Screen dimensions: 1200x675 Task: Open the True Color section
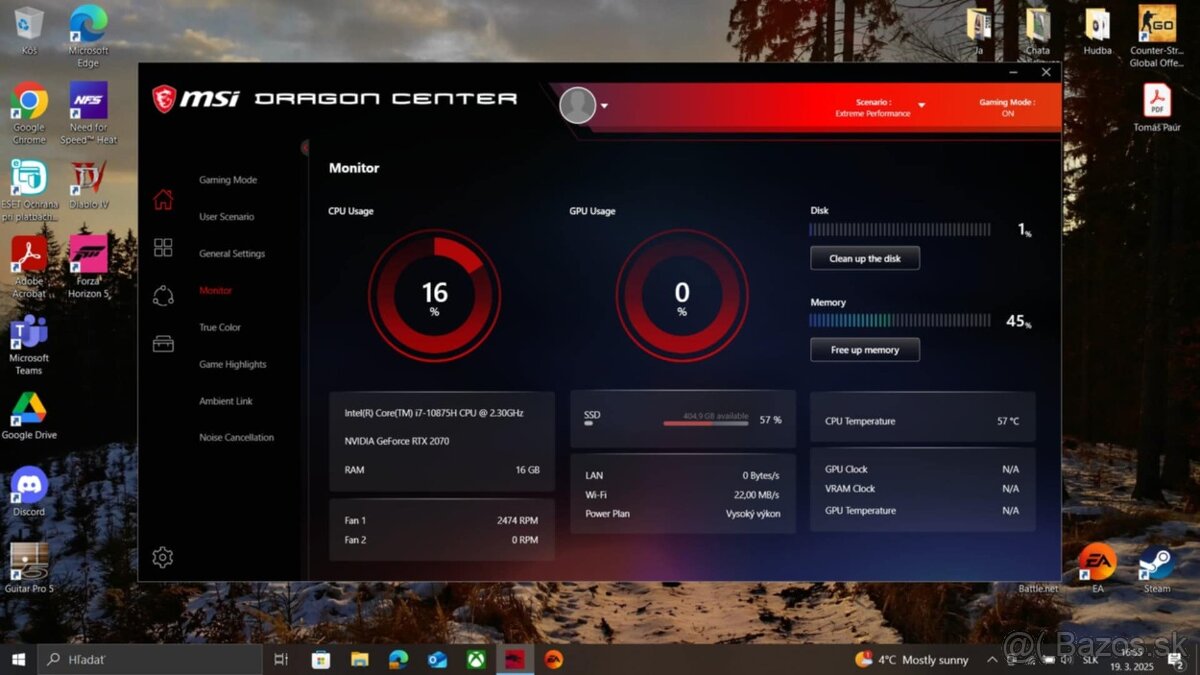tap(219, 327)
